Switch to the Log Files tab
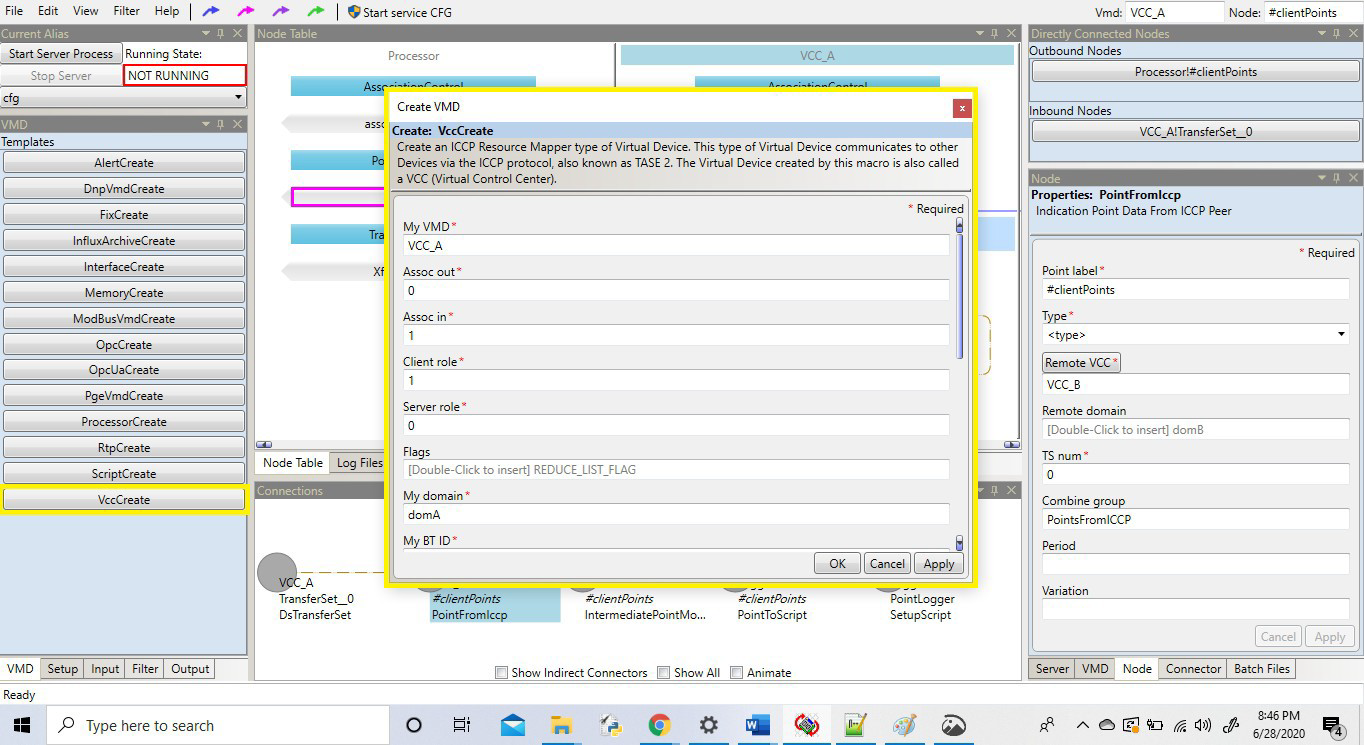The height and width of the screenshot is (745, 1364). point(359,463)
